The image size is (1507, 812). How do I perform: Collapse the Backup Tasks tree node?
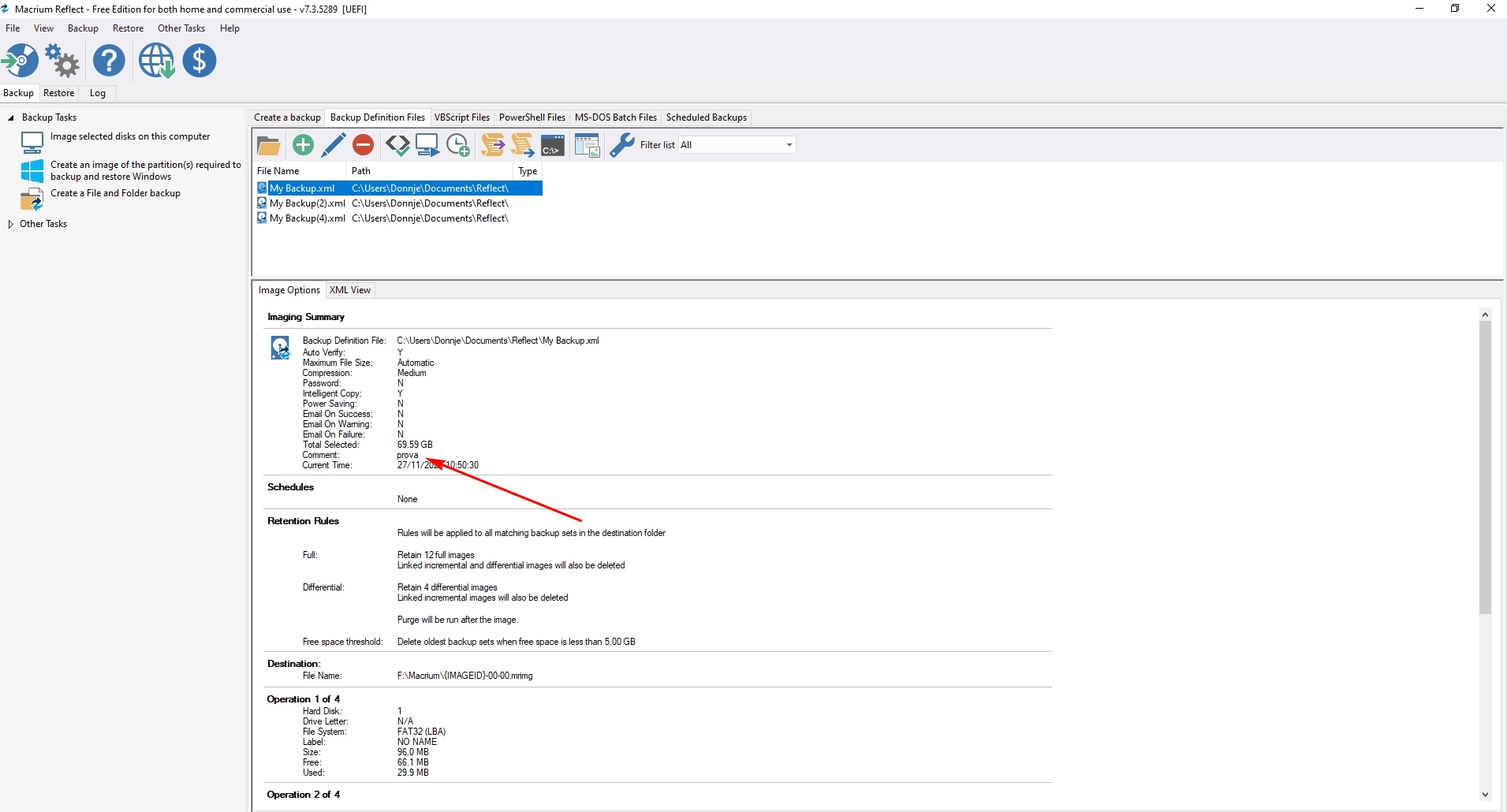[x=11, y=117]
